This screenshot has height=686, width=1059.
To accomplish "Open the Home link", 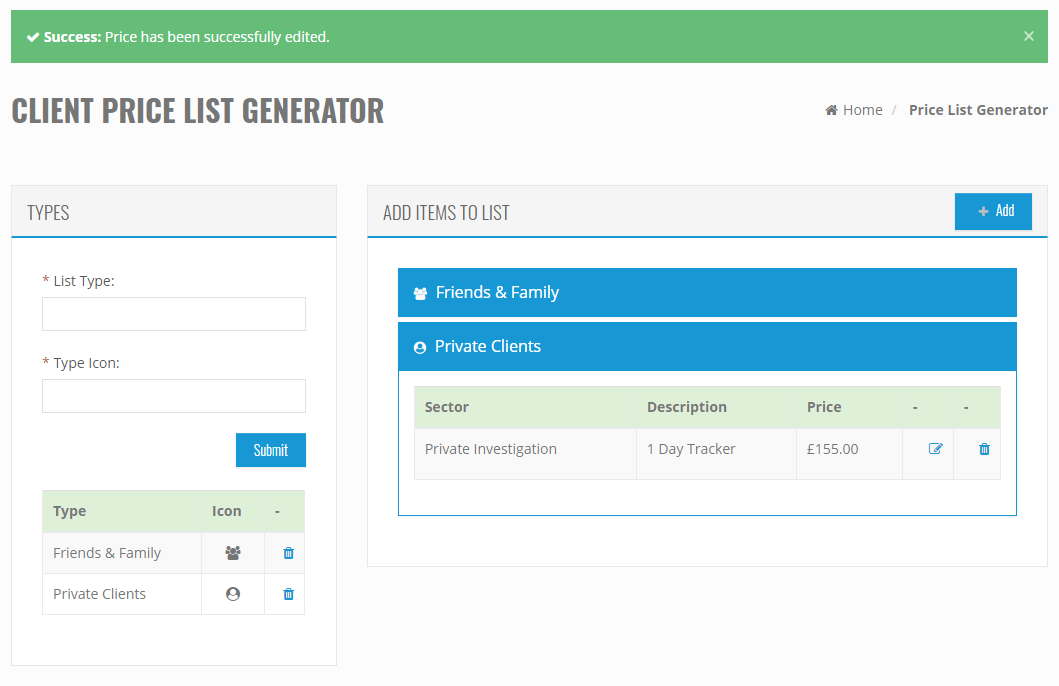I will click(860, 109).
